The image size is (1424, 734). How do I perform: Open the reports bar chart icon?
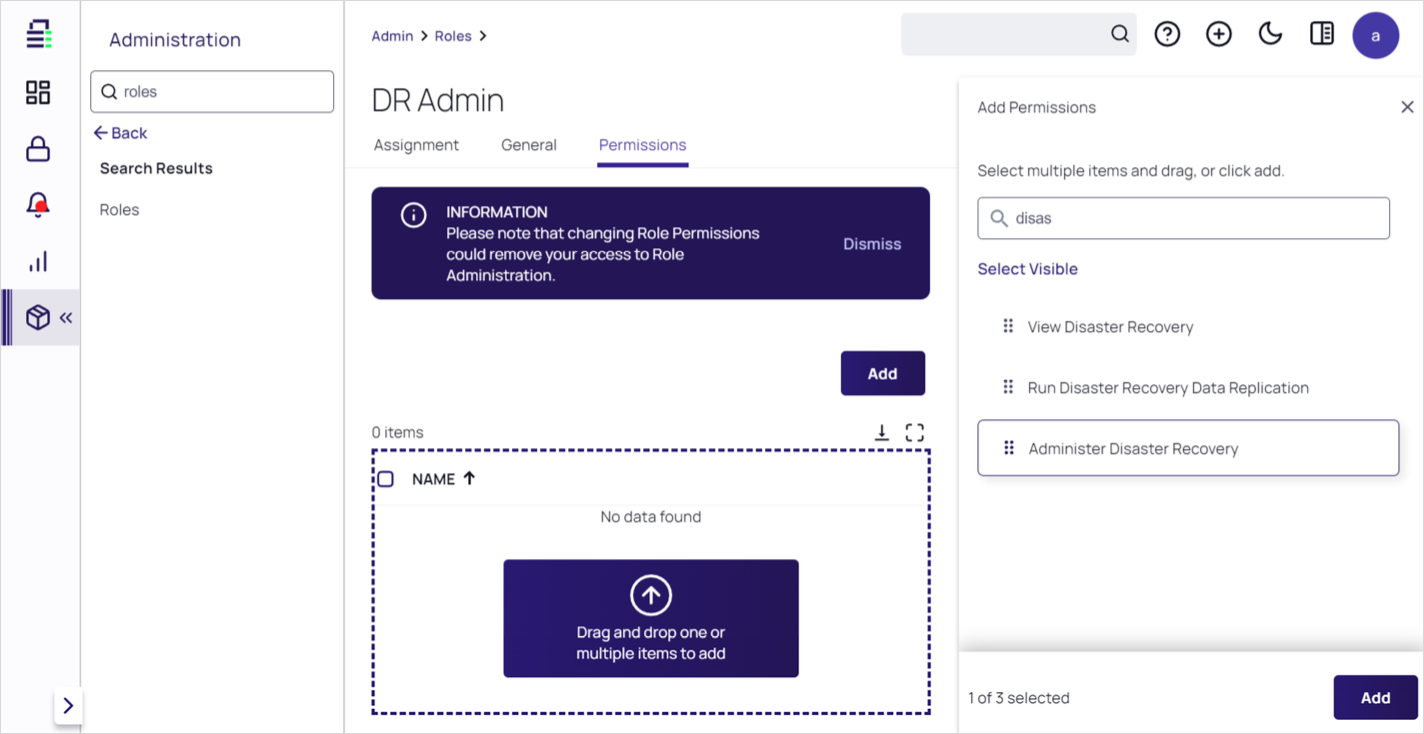tap(38, 262)
